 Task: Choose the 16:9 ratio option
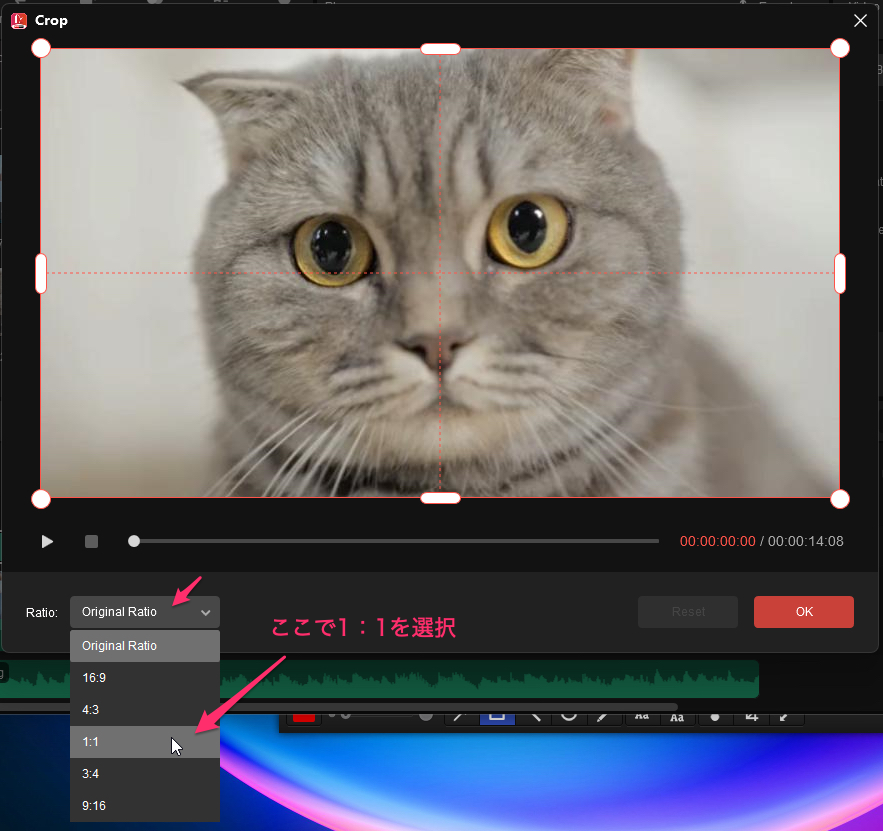tap(145, 678)
